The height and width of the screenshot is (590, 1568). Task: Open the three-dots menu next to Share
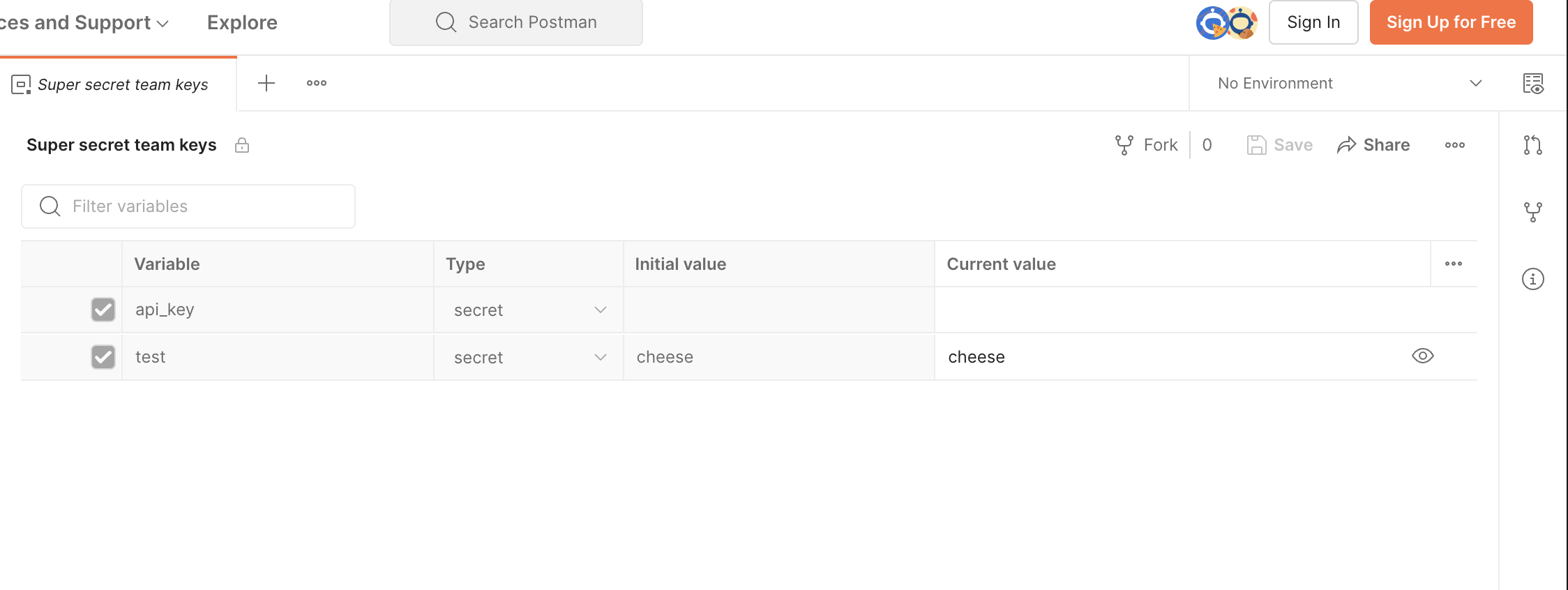(1454, 144)
